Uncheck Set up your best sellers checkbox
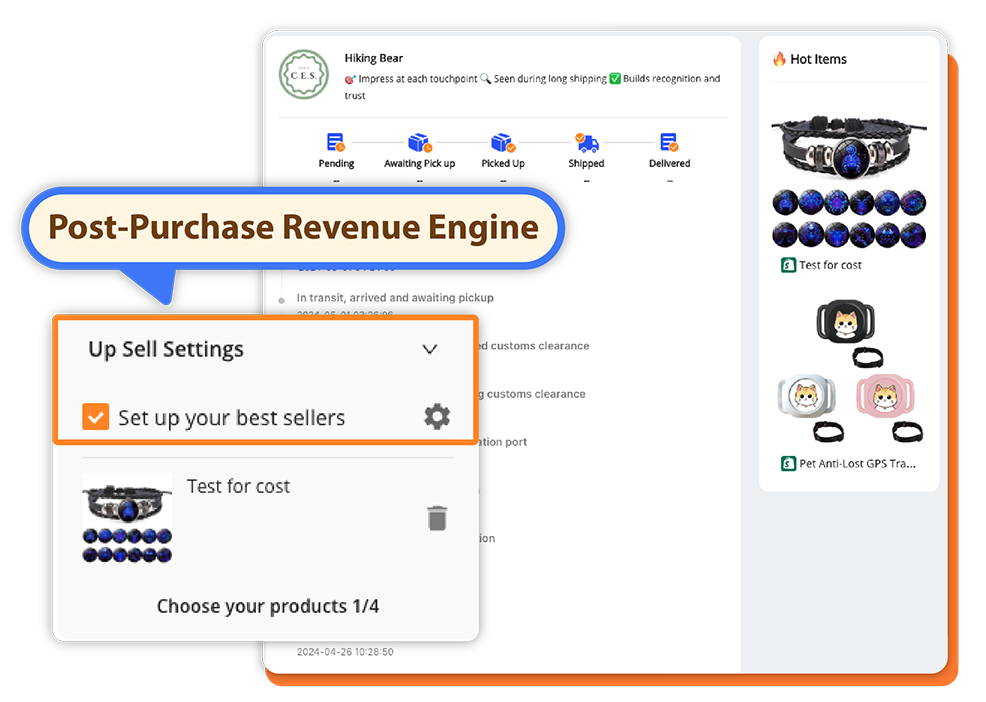 coord(95,417)
